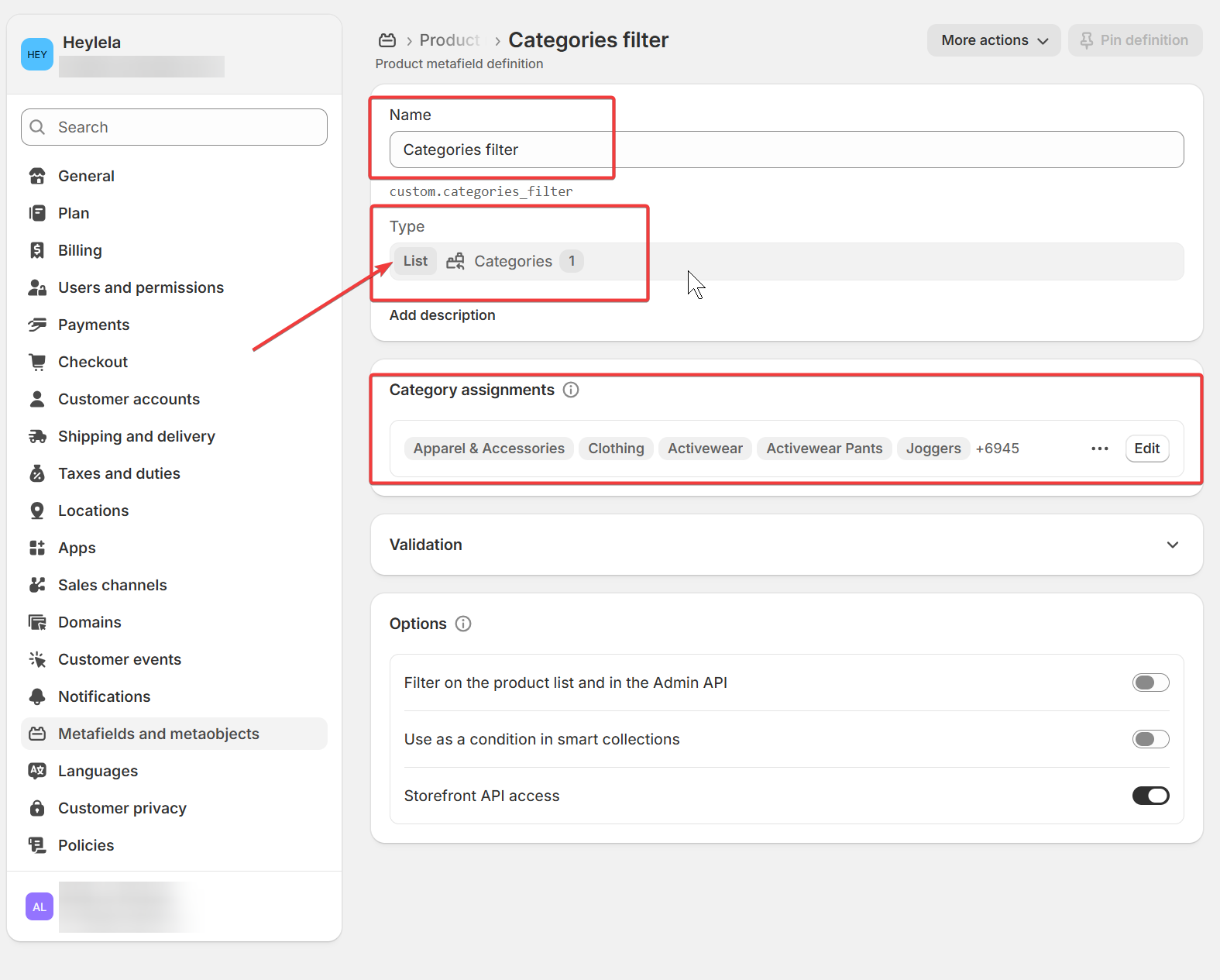
Task: Click the +6945 more categories count
Action: point(998,449)
